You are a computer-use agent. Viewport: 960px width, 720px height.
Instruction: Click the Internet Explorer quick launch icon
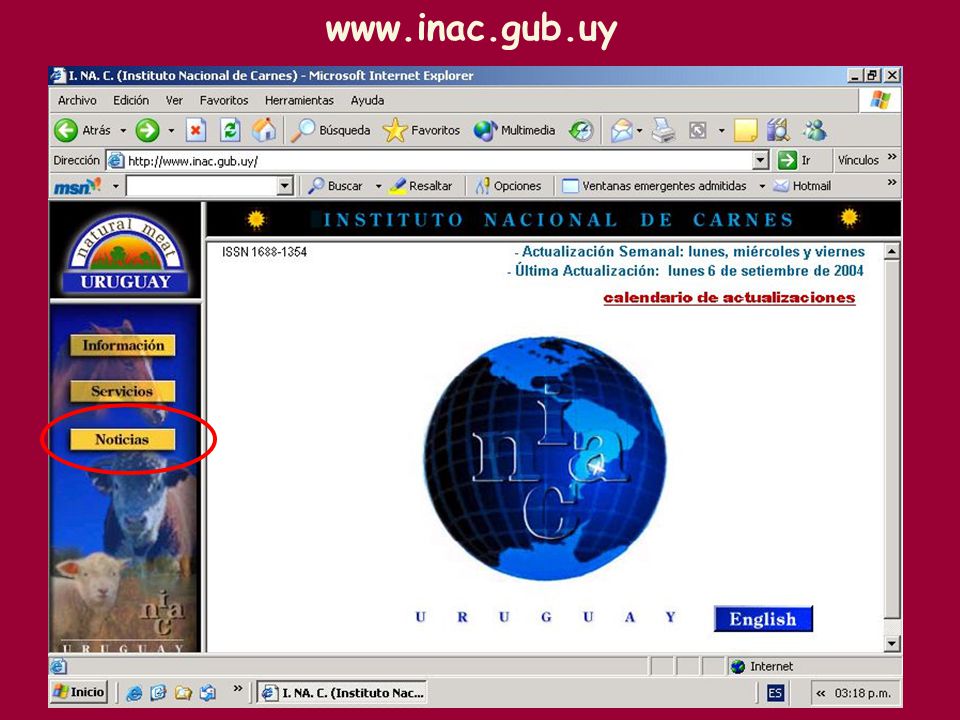coord(133,693)
